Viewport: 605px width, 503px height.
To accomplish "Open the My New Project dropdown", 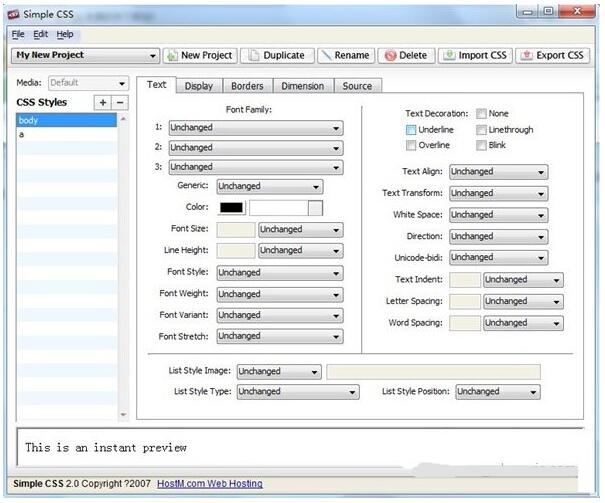I will point(85,56).
